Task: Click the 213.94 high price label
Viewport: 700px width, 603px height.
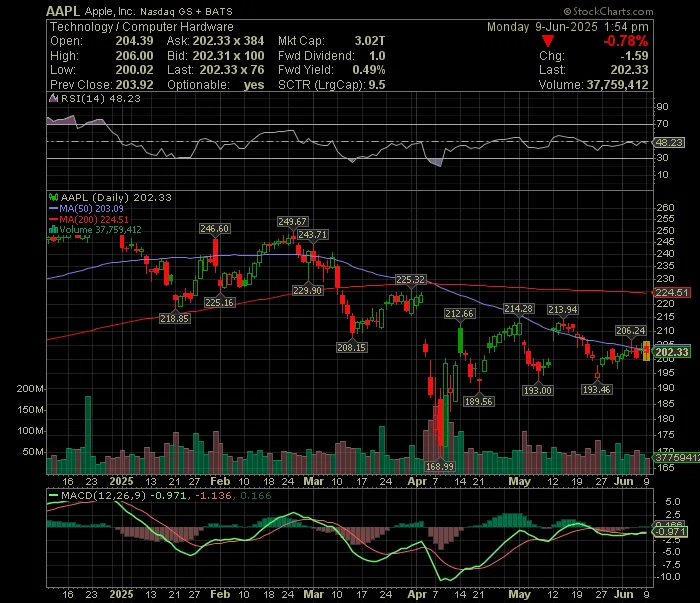Action: [x=562, y=309]
